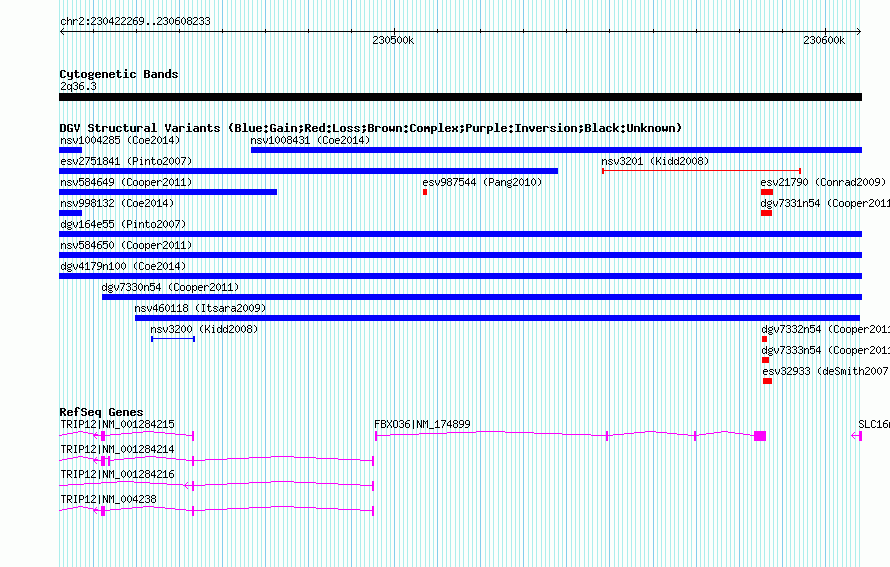Select variant label esv2751841 (Pinto2007)

point(126,161)
